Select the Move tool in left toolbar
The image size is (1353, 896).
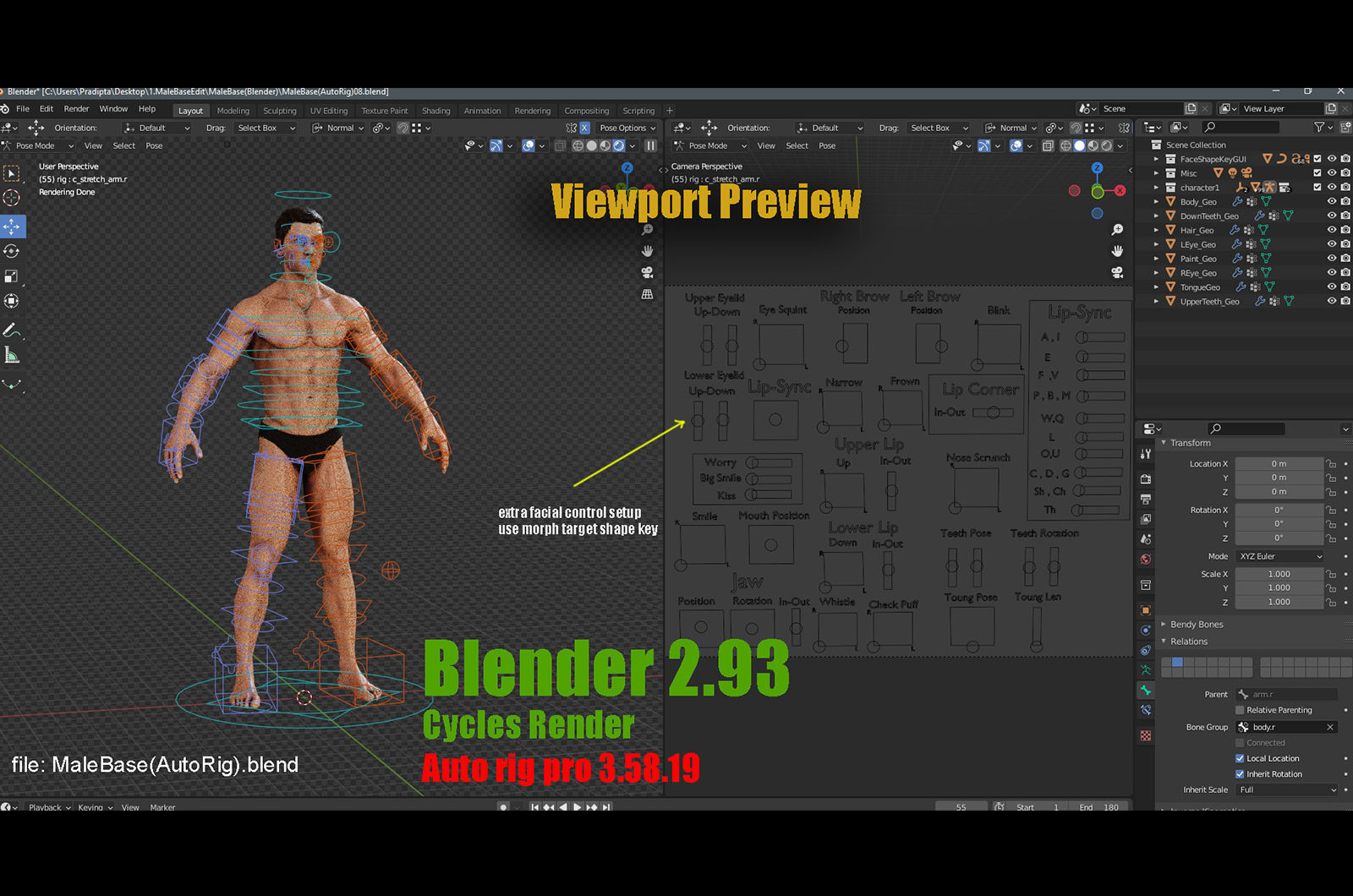(x=12, y=227)
